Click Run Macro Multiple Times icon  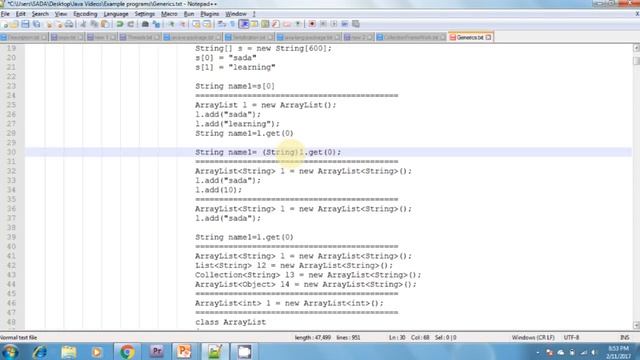[345, 24]
